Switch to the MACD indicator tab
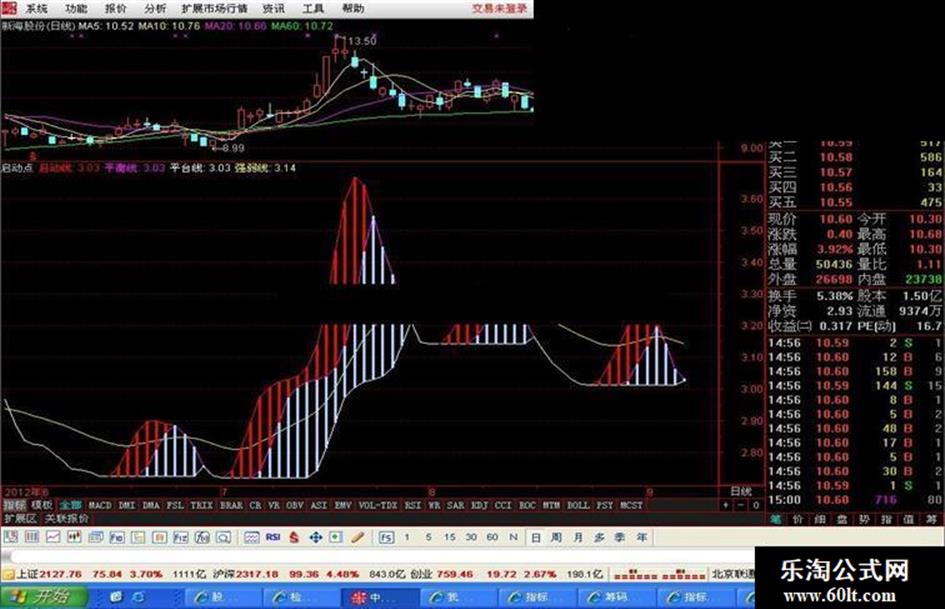Image resolution: width=945 pixels, height=609 pixels. pyautogui.click(x=100, y=505)
